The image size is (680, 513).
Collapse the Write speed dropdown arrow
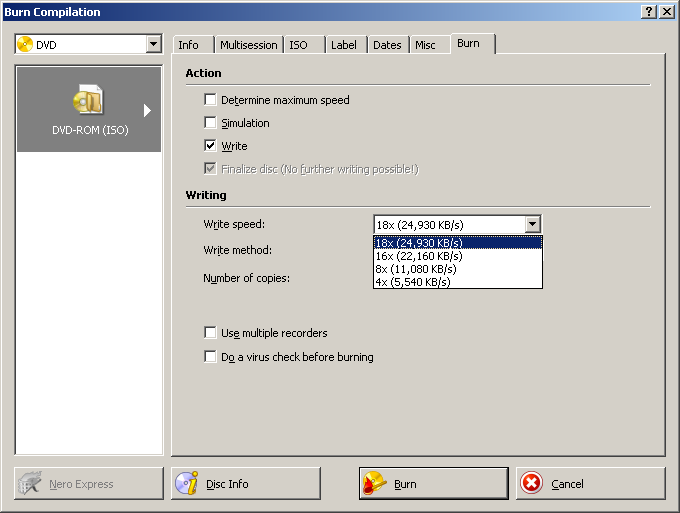click(532, 225)
